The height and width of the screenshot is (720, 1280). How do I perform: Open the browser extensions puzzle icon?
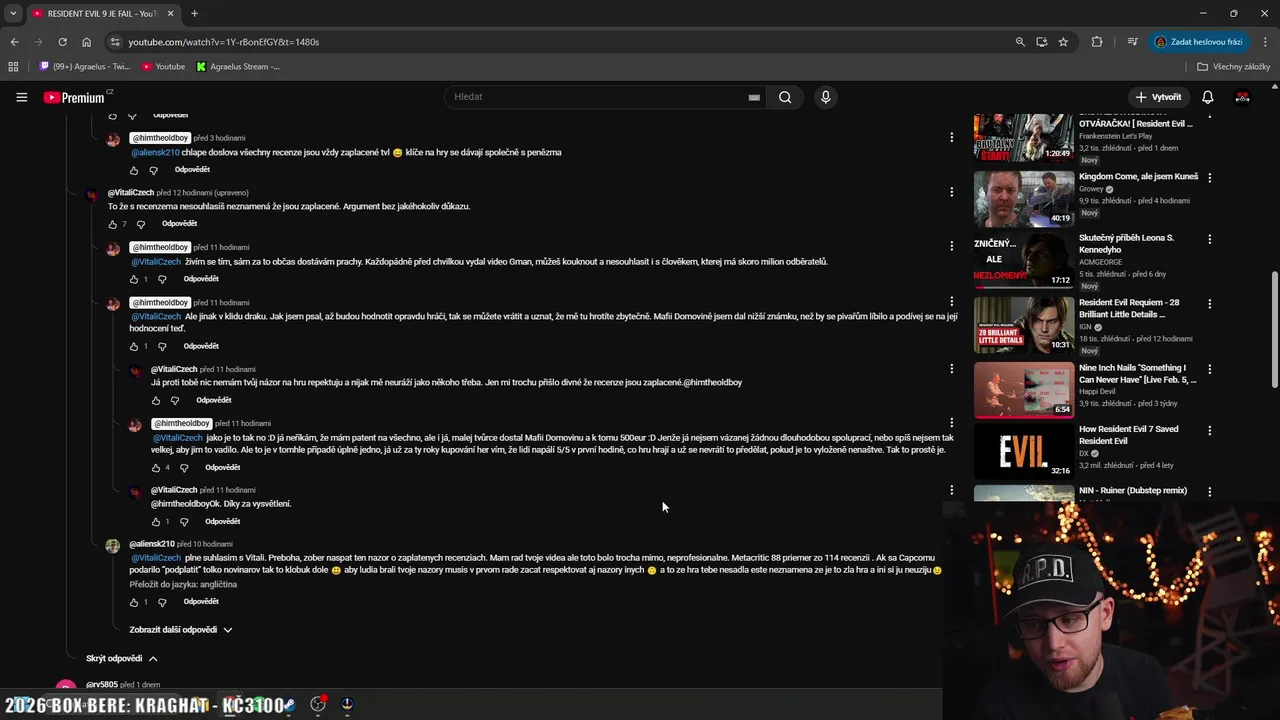point(1097,42)
